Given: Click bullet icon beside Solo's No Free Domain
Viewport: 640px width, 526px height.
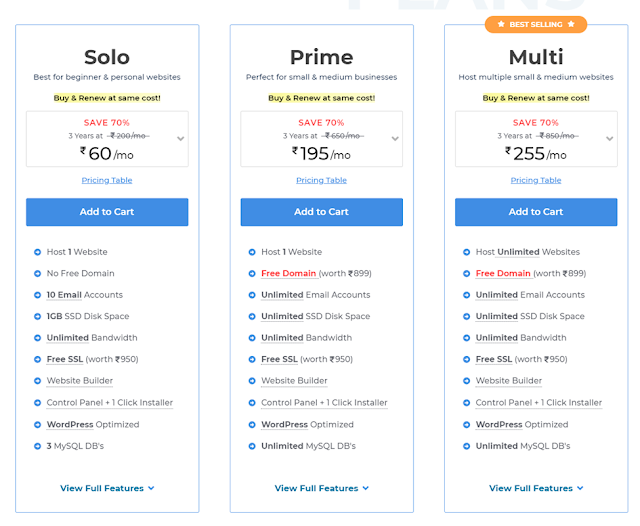Looking at the screenshot, I should tap(37, 274).
